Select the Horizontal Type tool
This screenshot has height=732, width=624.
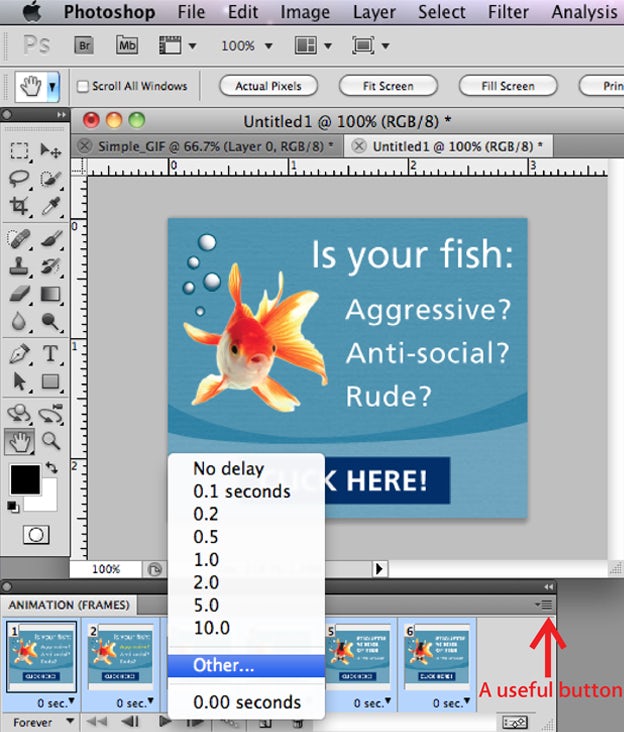50,353
